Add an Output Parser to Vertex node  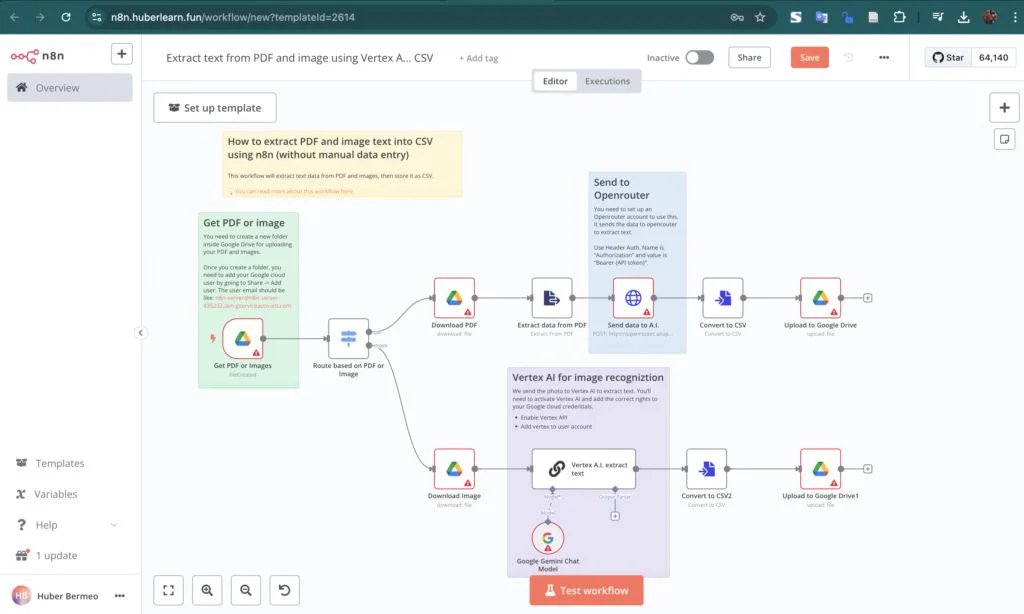coord(615,516)
